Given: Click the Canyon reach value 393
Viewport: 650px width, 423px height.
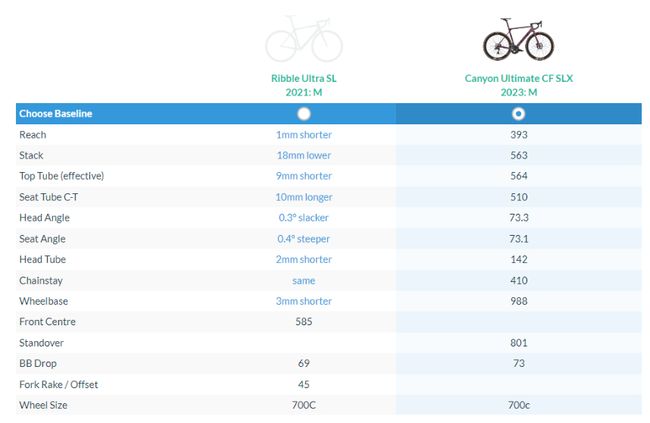Looking at the screenshot, I should tap(519, 135).
